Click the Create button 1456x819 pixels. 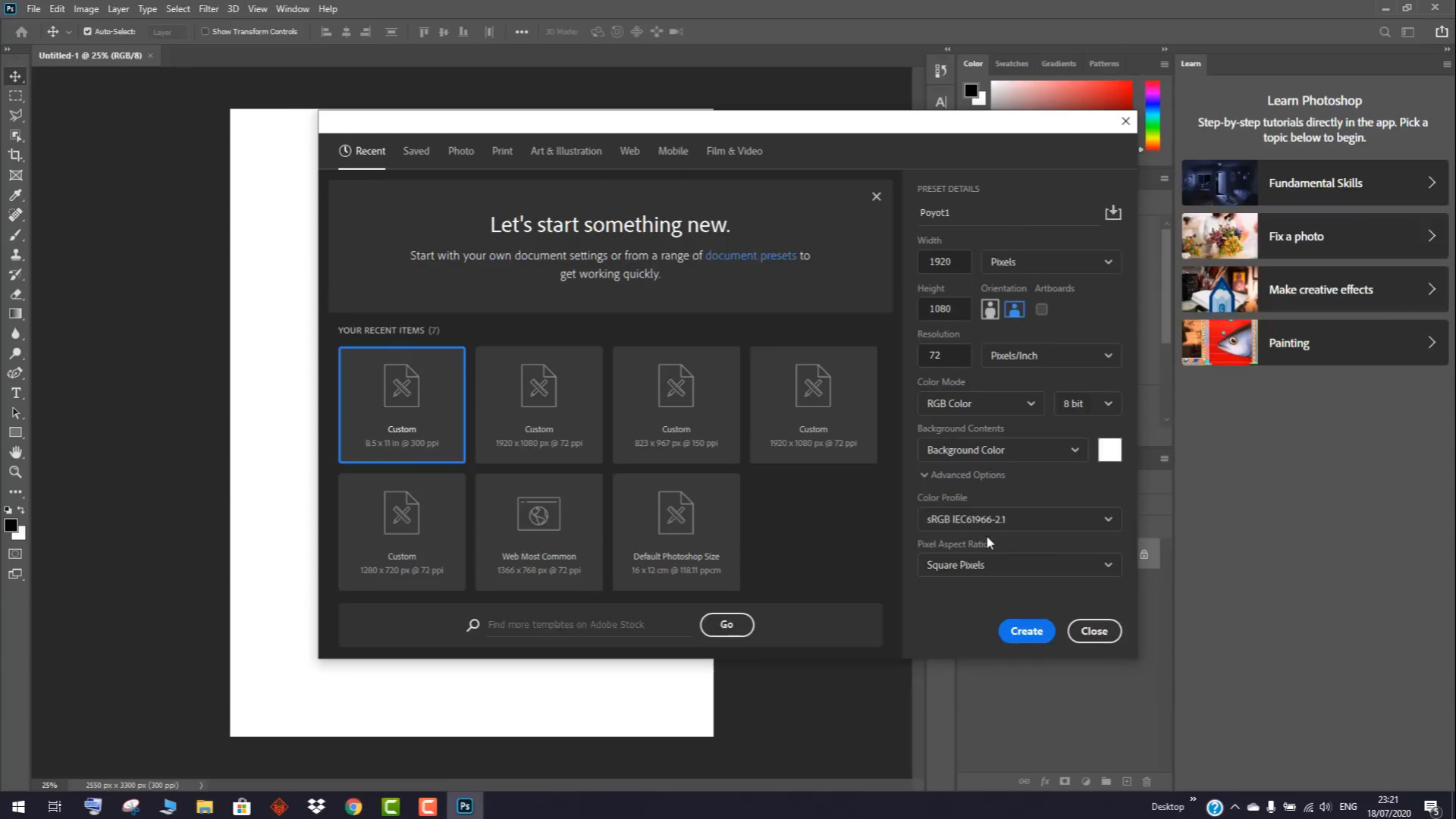pos(1026,631)
